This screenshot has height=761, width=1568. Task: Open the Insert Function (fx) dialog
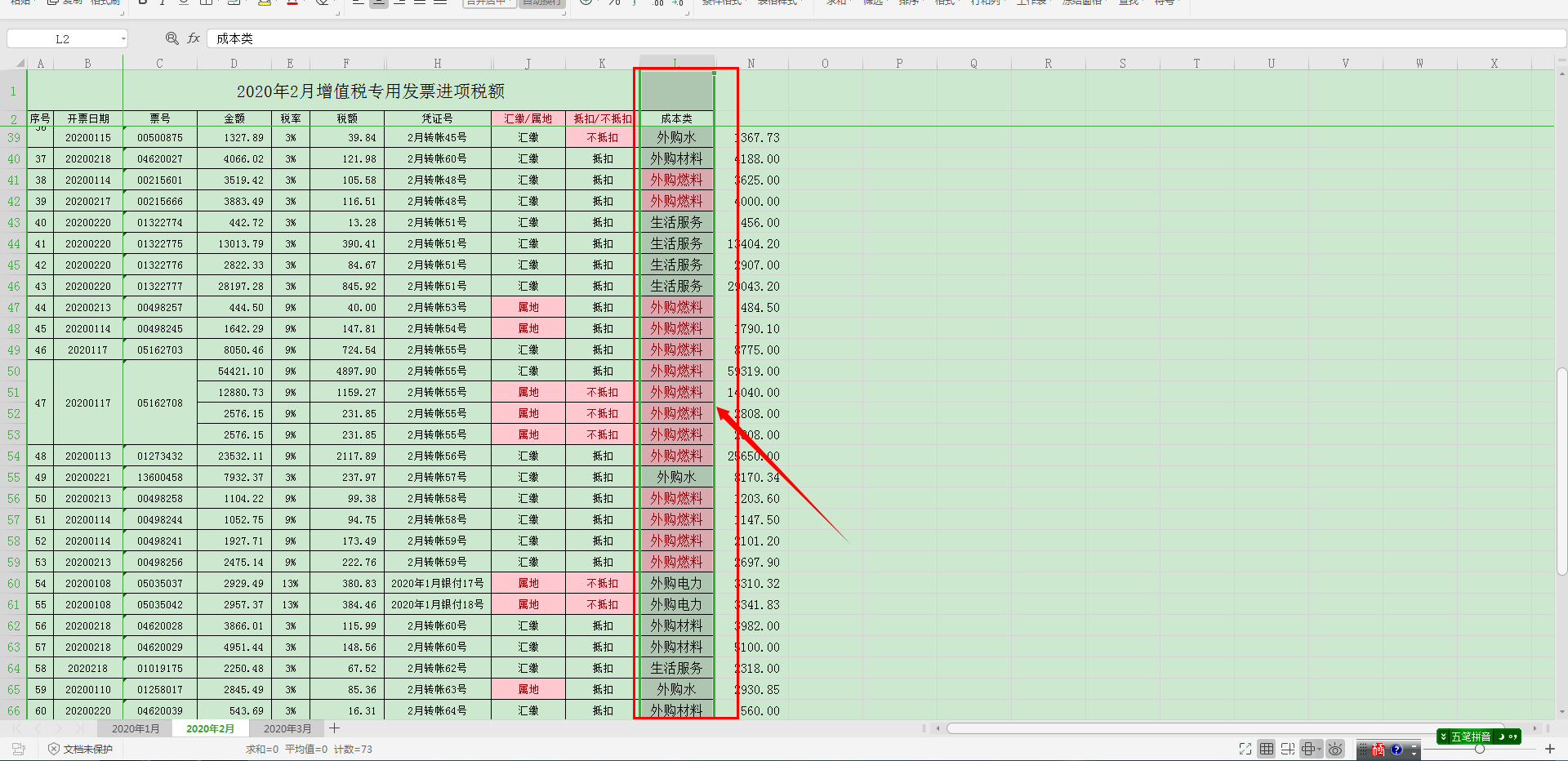pyautogui.click(x=194, y=38)
